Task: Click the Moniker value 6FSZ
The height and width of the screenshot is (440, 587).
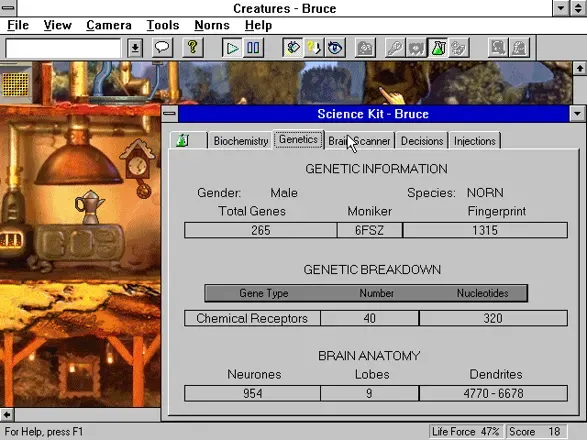Action: click(x=369, y=230)
